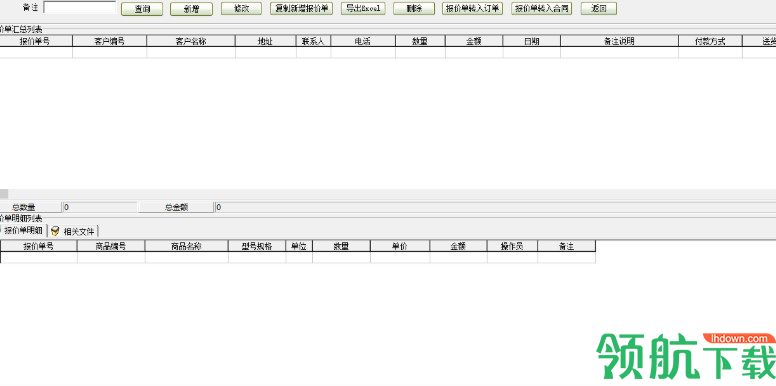Click the 修改 button
The width and height of the screenshot is (776, 386).
tap(242, 8)
